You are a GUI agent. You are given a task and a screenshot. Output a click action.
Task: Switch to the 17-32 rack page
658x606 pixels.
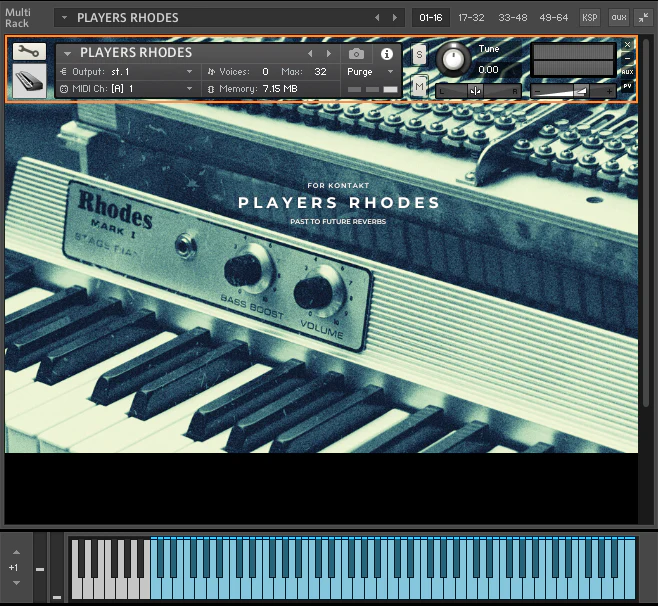[x=471, y=18]
